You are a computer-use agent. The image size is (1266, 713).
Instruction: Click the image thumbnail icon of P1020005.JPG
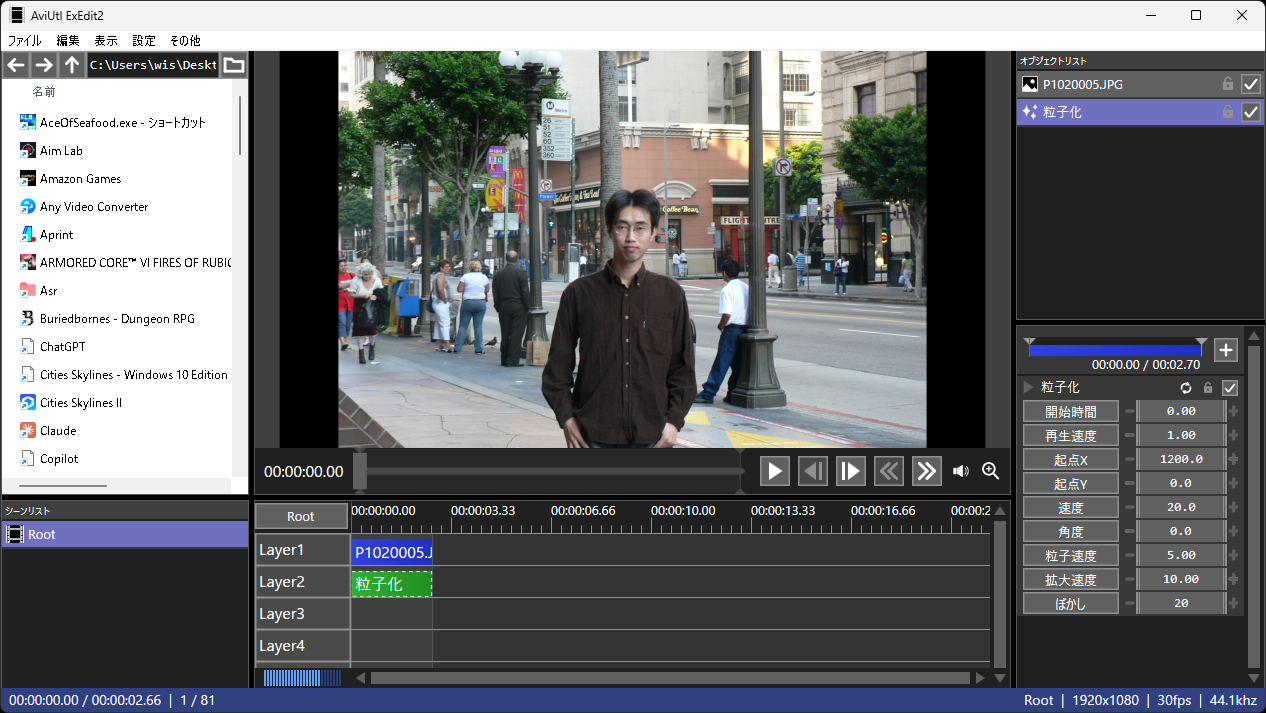click(1030, 84)
